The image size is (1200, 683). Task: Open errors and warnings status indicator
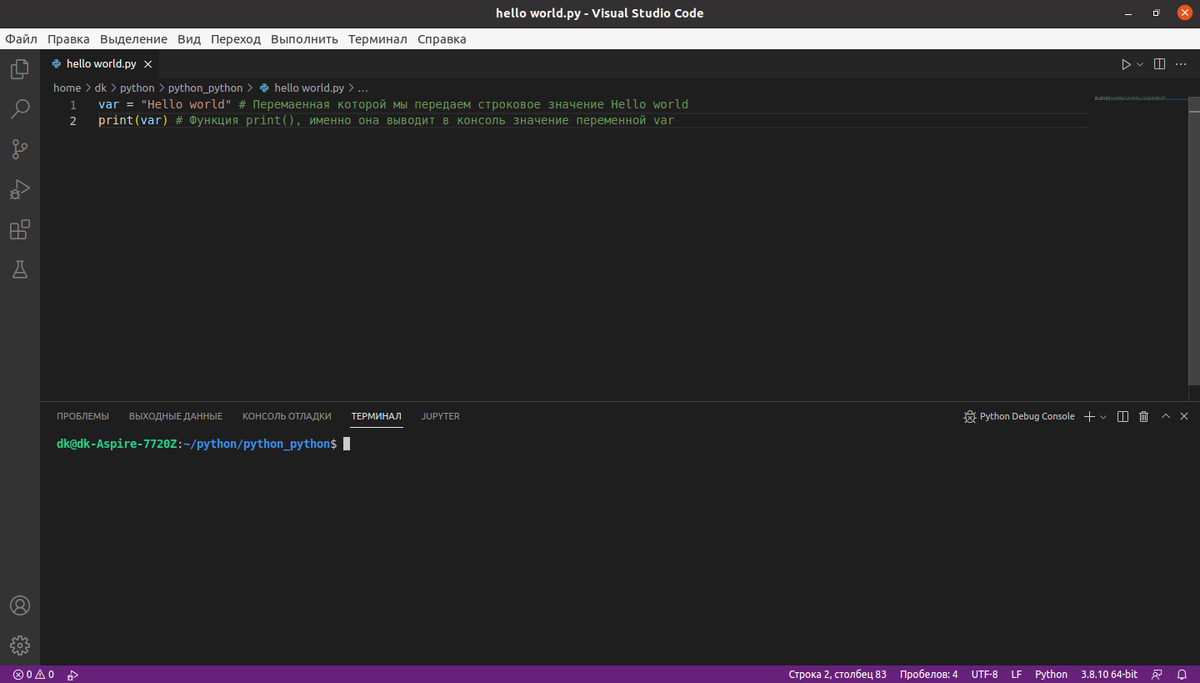pyautogui.click(x=34, y=674)
